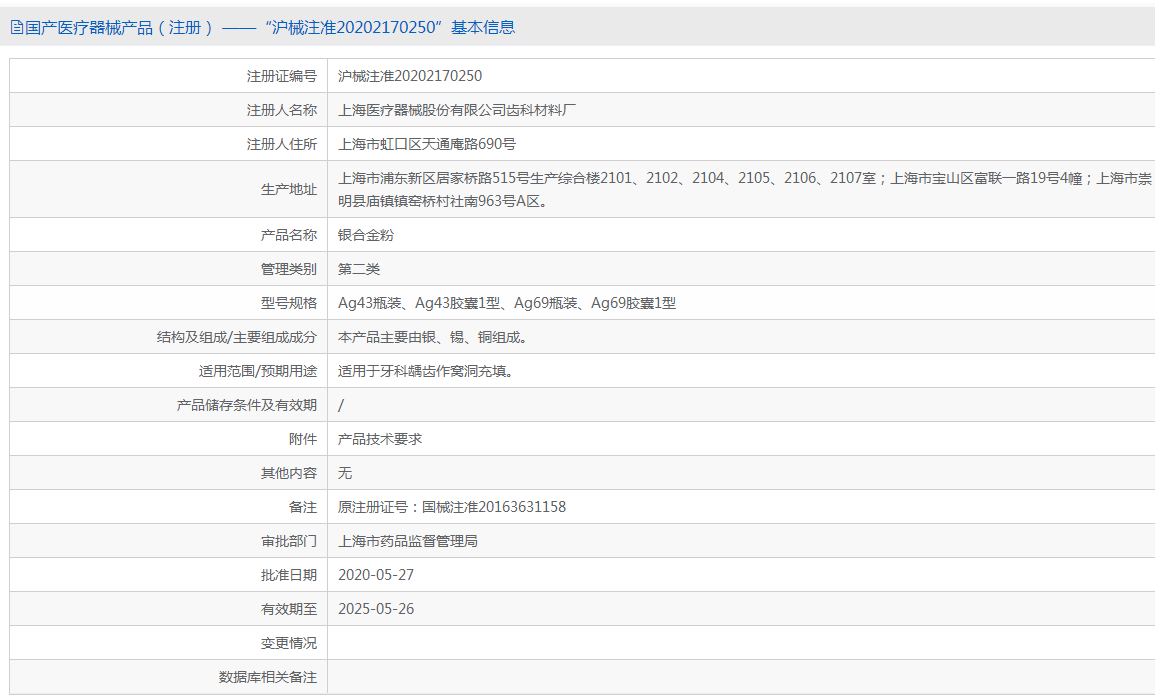Select the text 本产品主要由银、锡、铜组成。
Screen dimensions: 1155x697
pos(435,337)
